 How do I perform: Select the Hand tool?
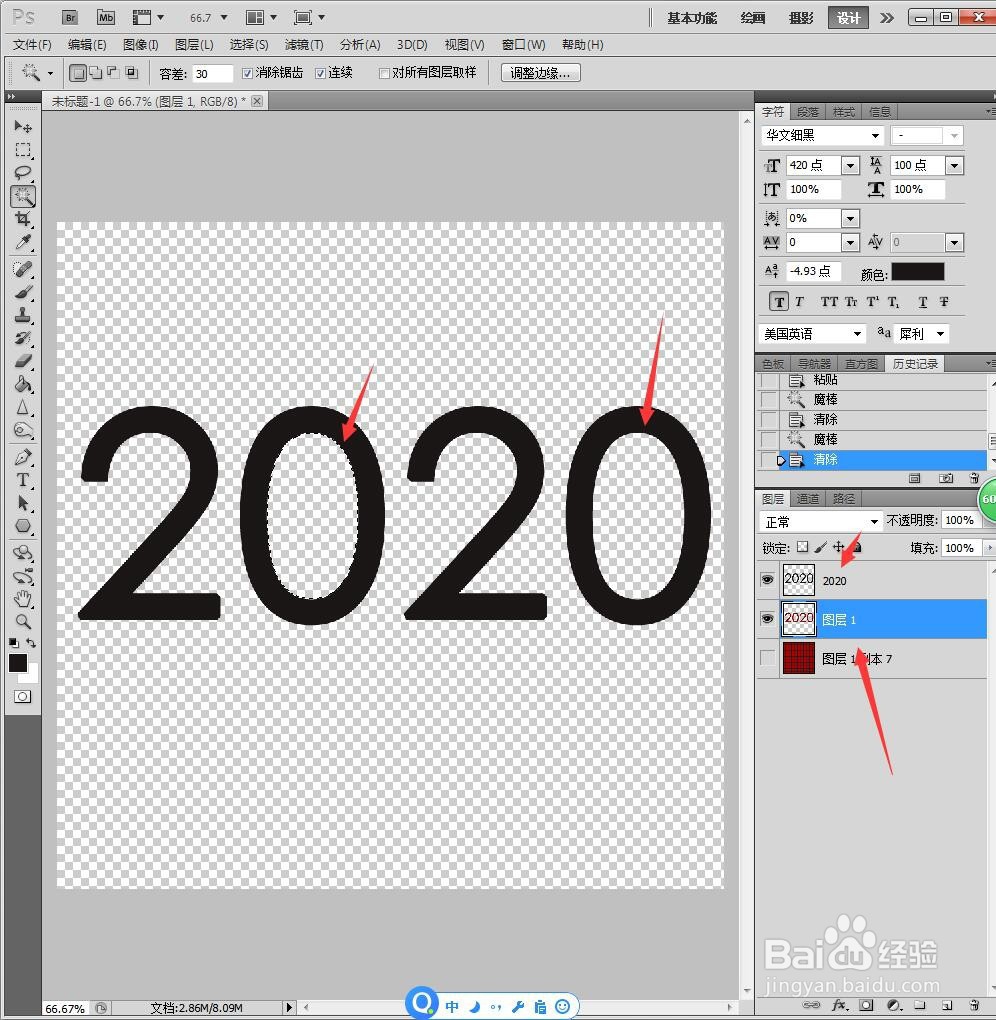point(23,598)
